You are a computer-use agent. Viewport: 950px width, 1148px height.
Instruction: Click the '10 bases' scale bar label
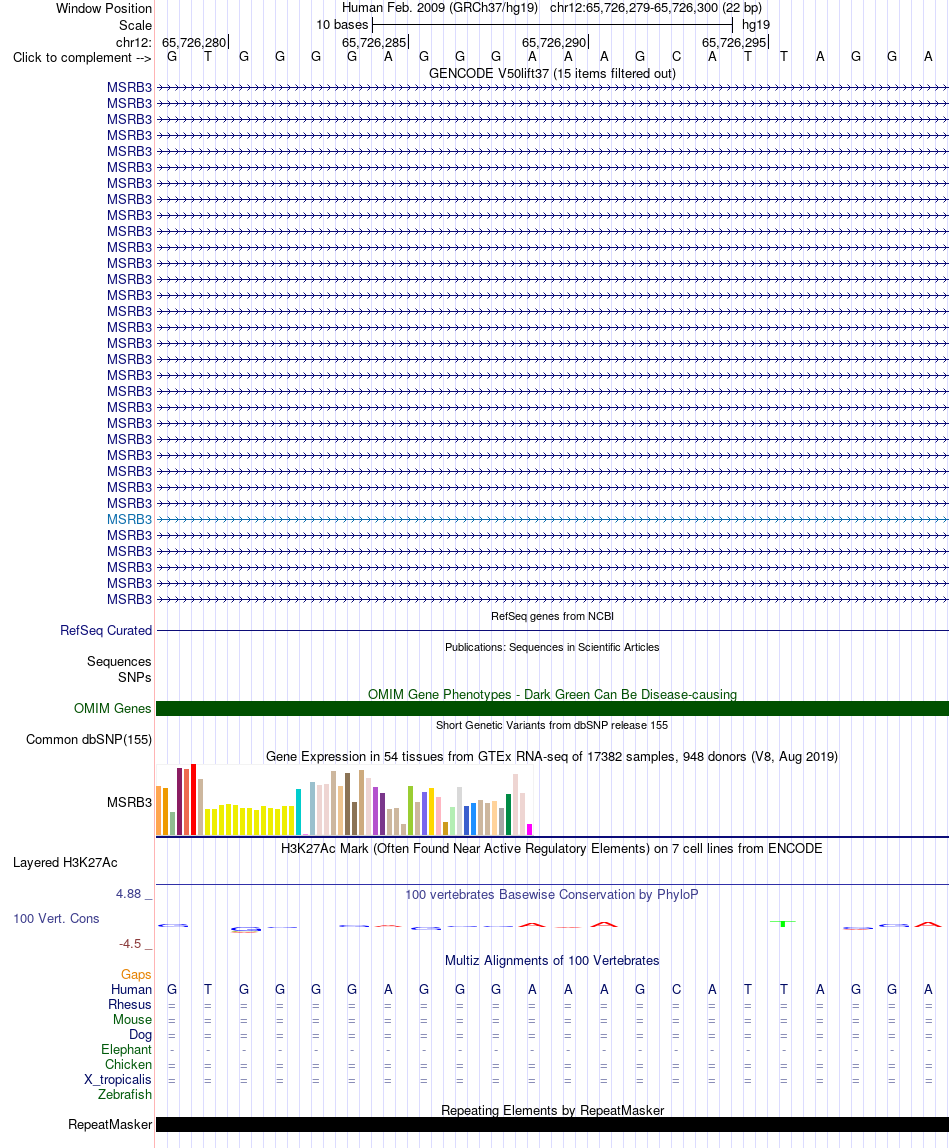tap(342, 24)
